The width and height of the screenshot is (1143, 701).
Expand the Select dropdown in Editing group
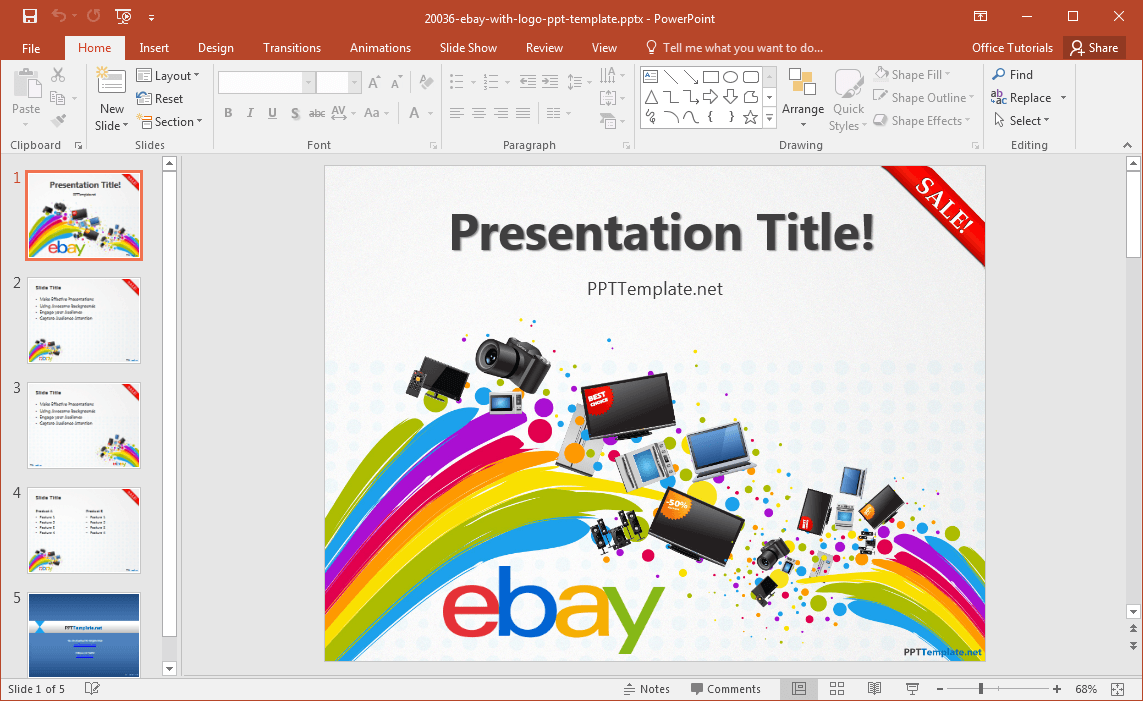tap(1022, 121)
